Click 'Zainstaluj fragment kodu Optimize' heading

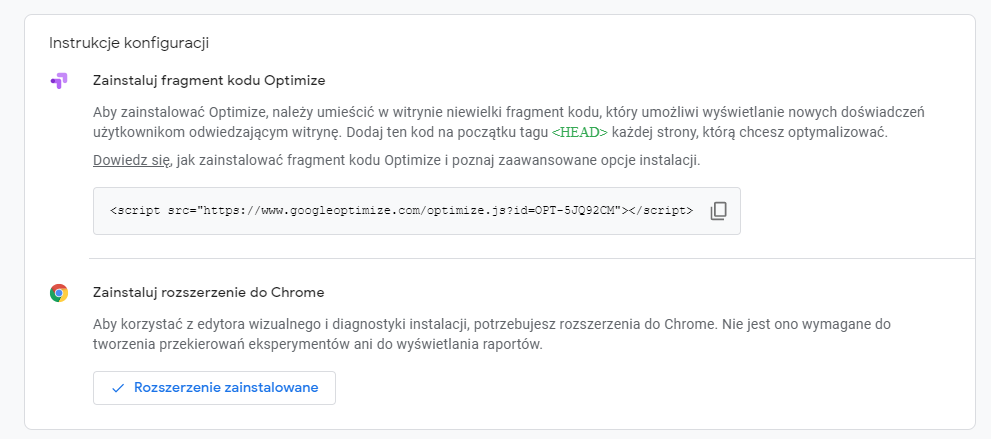click(x=209, y=81)
